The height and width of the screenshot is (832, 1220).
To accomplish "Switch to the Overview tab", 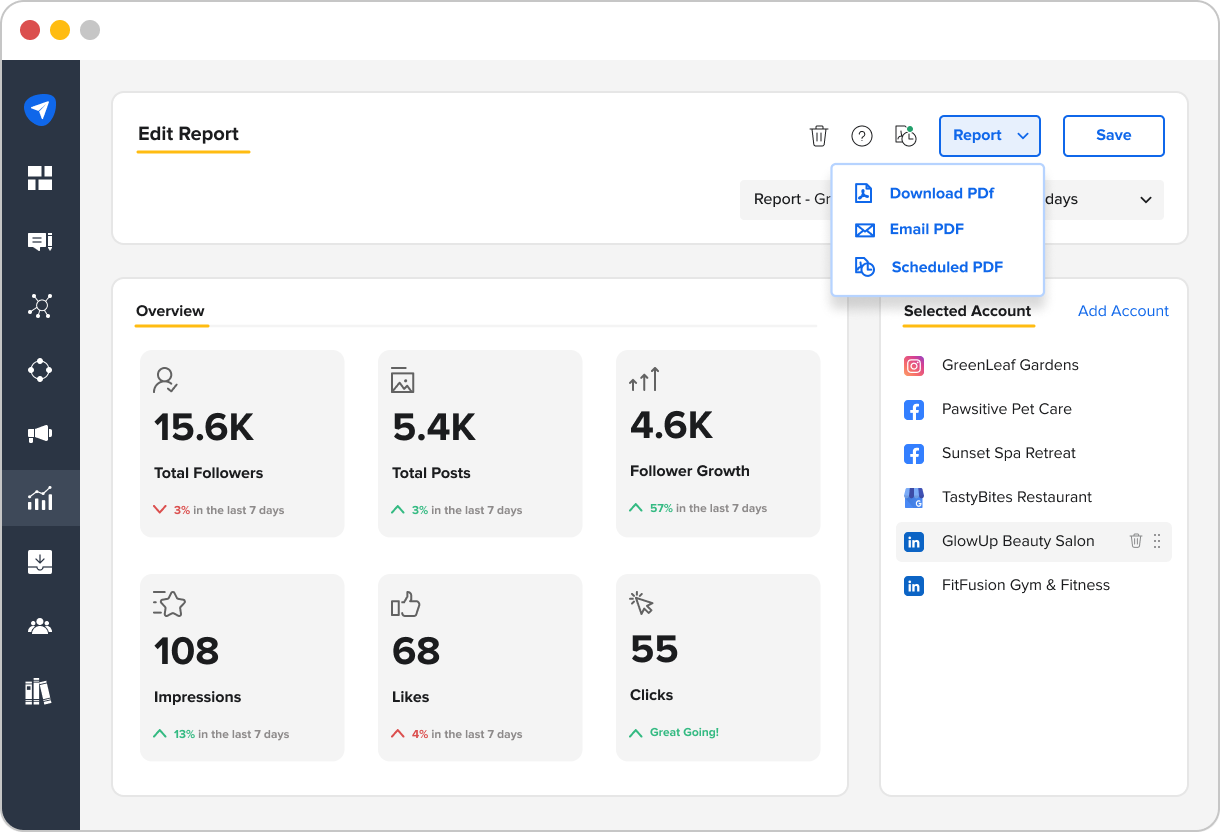I will (x=171, y=311).
